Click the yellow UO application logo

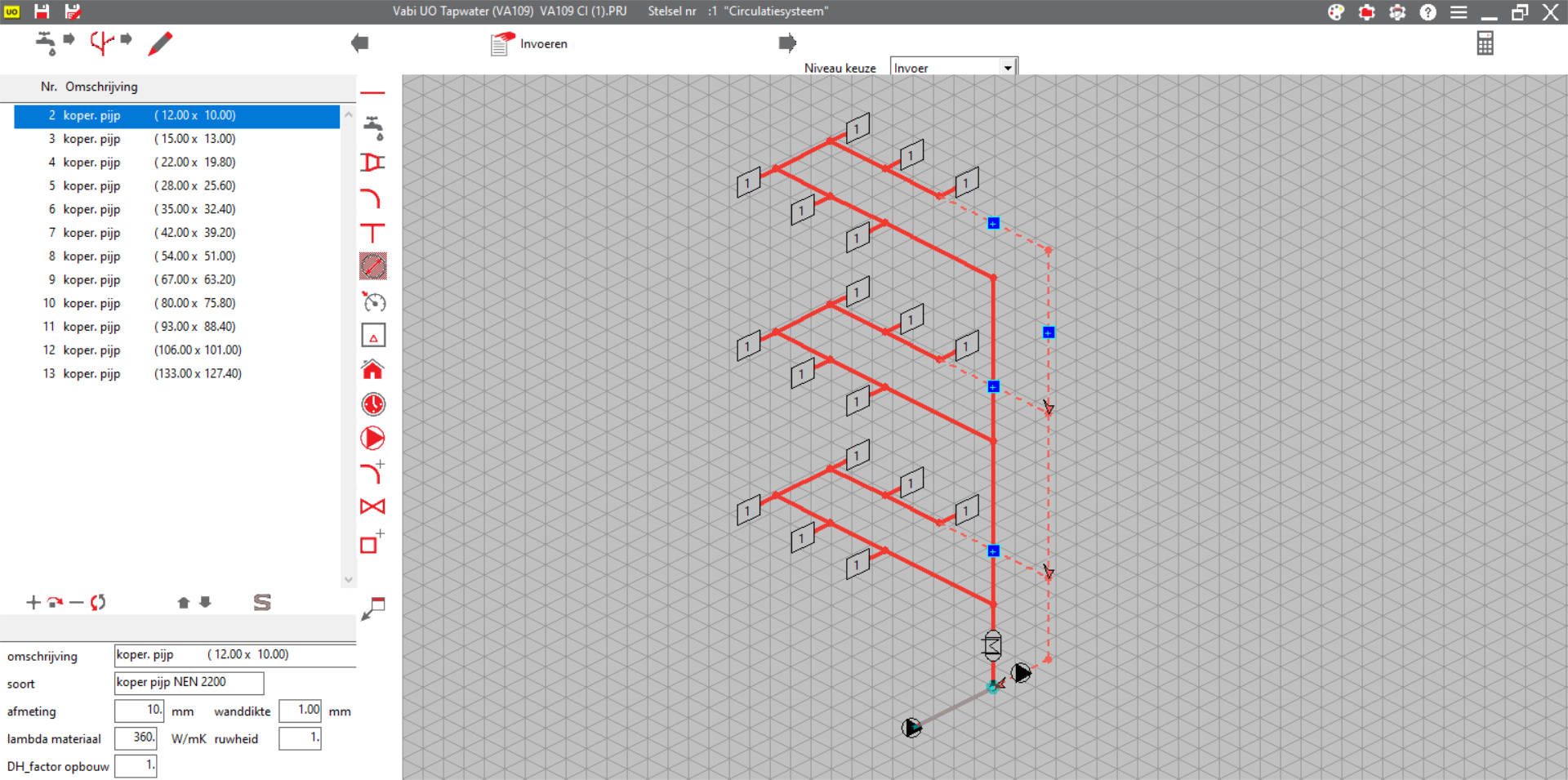pos(11,11)
